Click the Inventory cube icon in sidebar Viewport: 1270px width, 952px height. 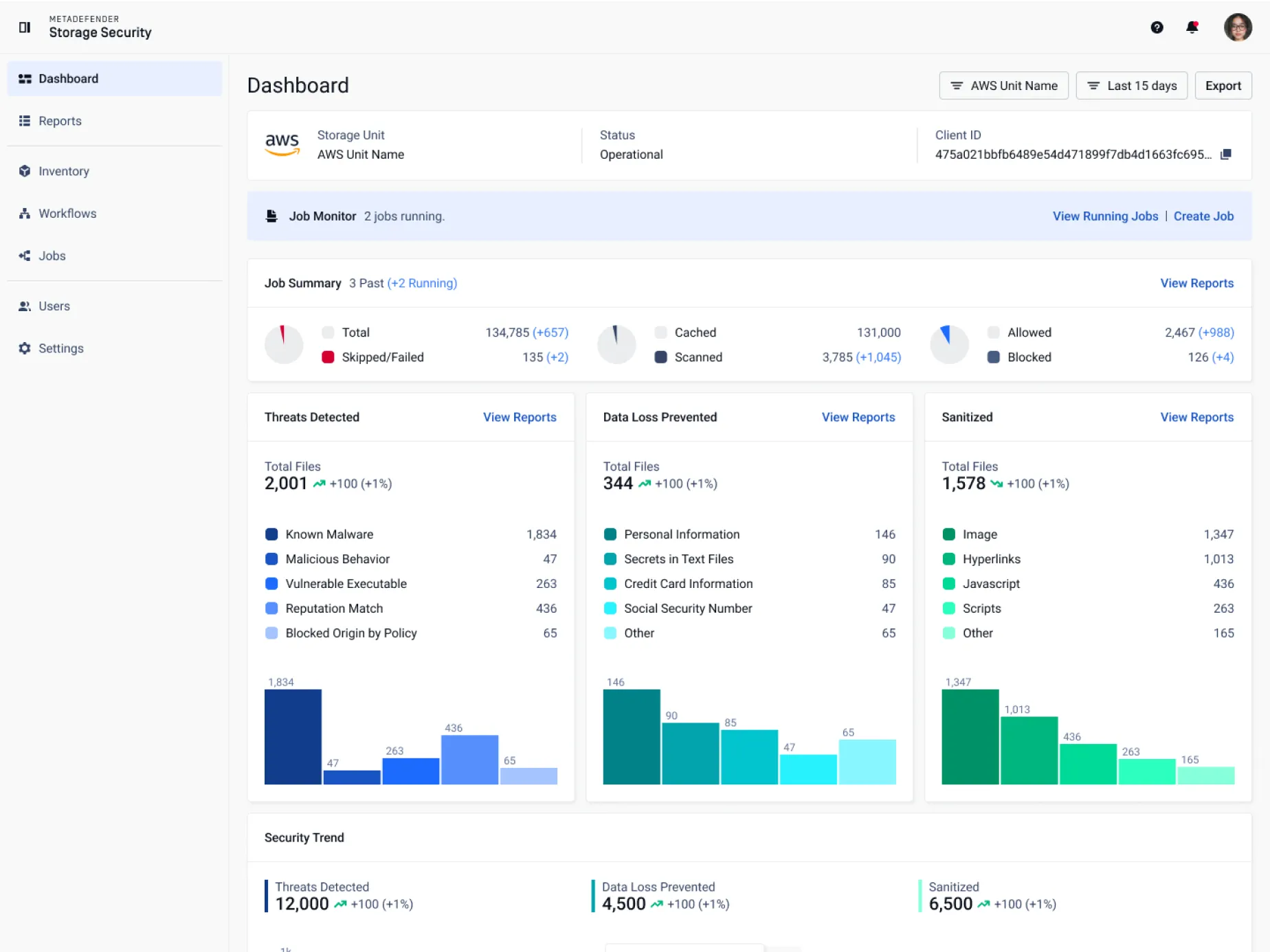click(x=25, y=171)
